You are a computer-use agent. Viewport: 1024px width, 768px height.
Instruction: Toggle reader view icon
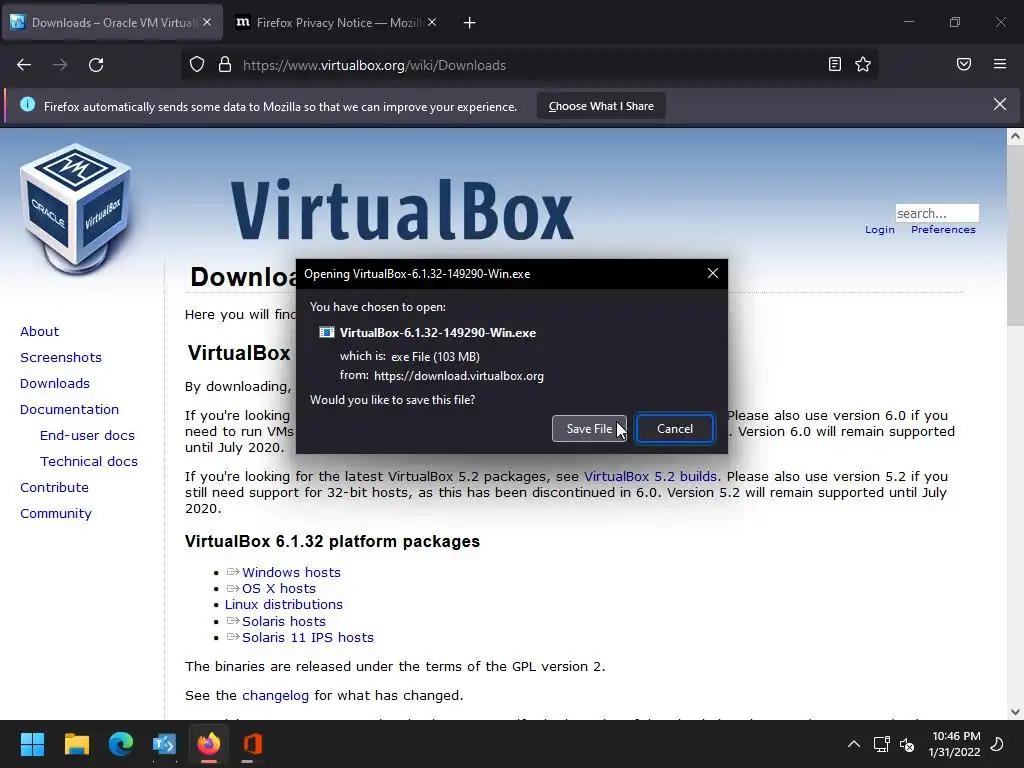834,64
